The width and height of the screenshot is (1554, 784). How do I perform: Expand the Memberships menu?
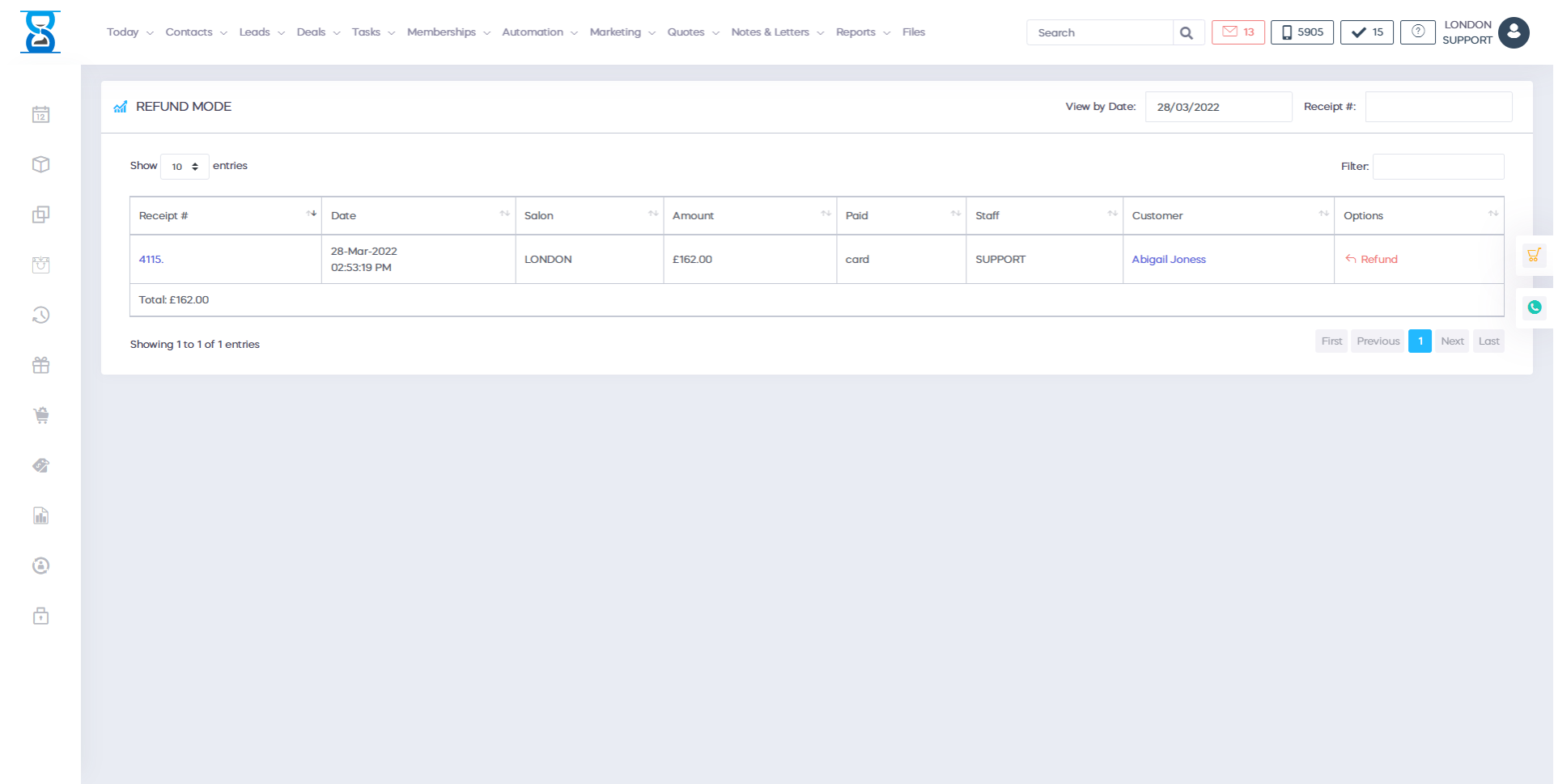(x=448, y=32)
